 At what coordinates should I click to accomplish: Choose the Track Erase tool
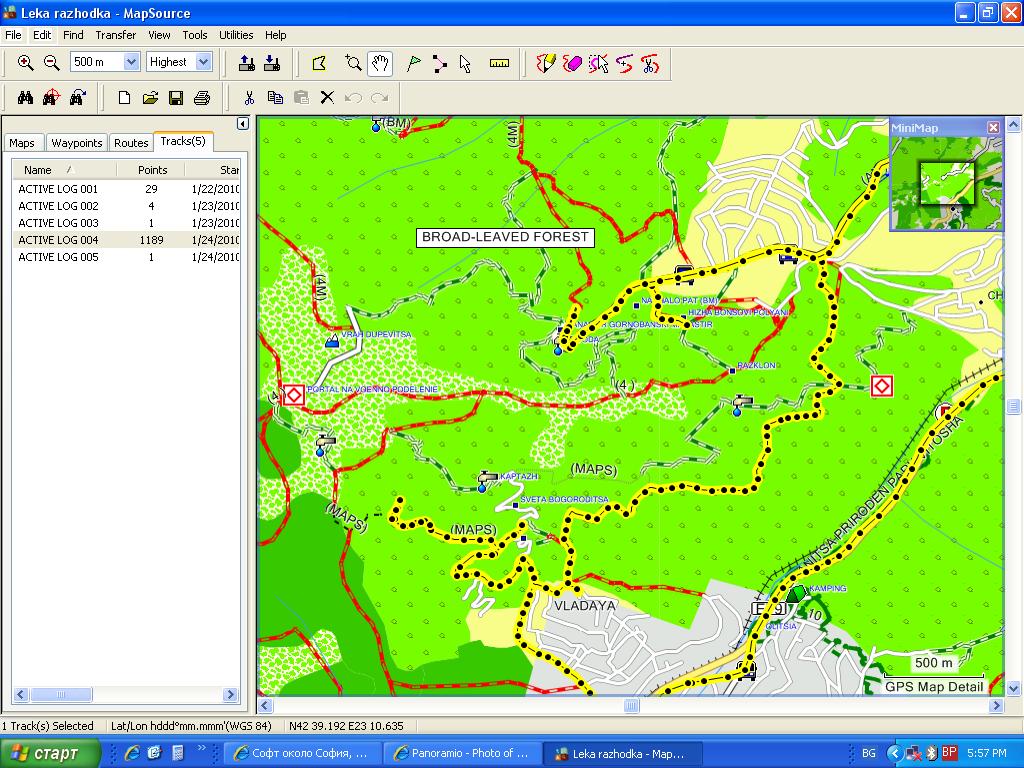coord(572,64)
